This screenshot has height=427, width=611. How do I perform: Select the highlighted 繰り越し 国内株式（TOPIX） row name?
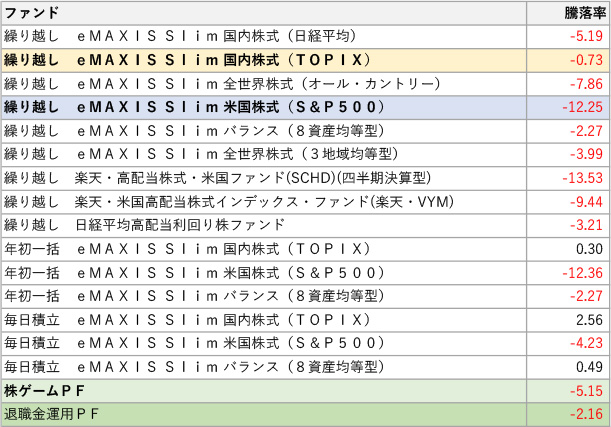point(188,60)
